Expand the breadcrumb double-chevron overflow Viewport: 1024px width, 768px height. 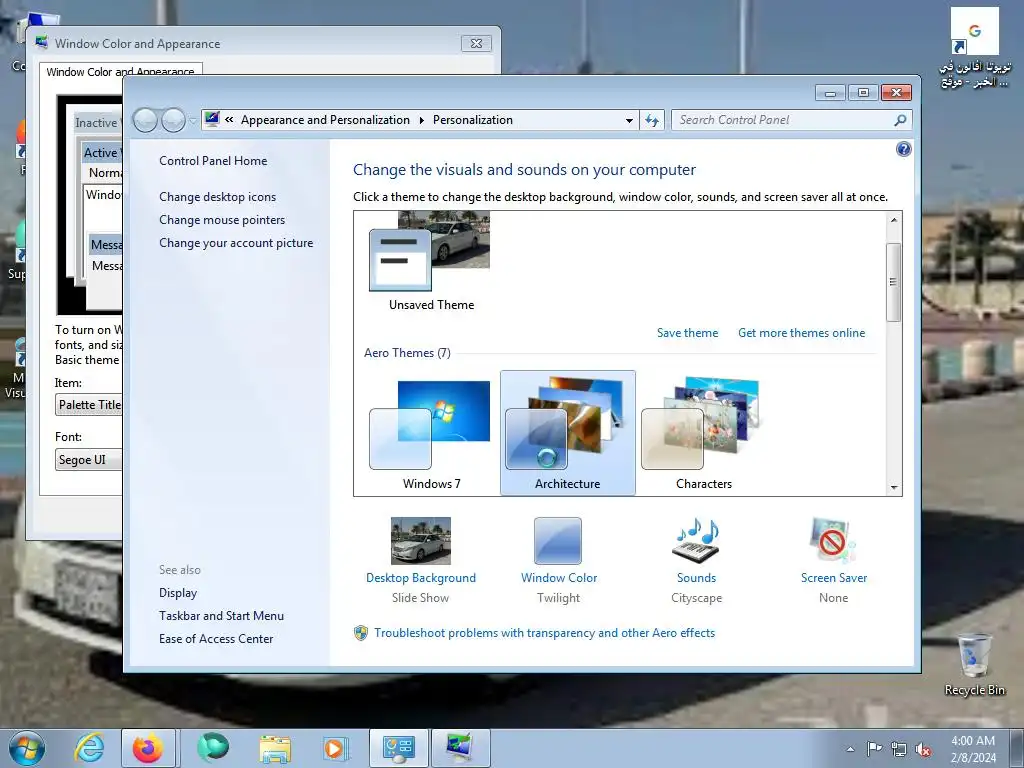pos(229,120)
